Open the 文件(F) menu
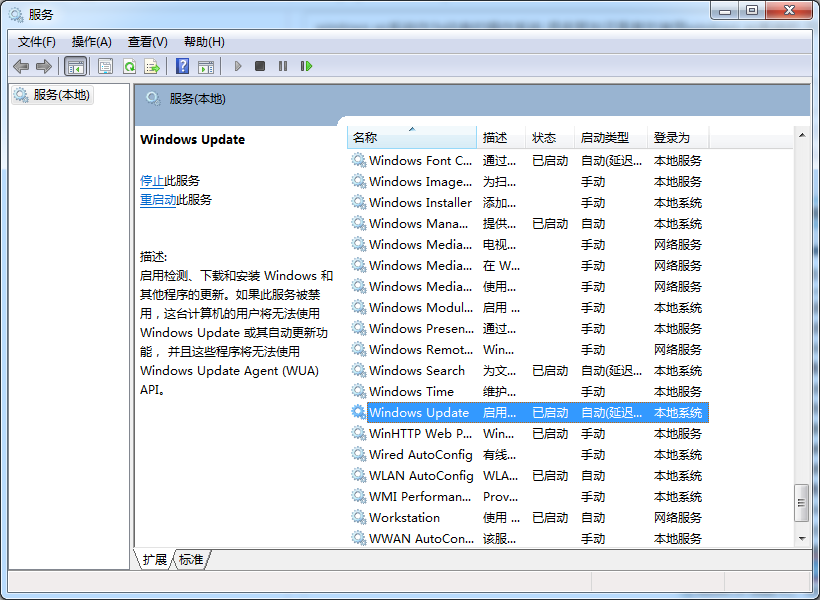 click(37, 42)
